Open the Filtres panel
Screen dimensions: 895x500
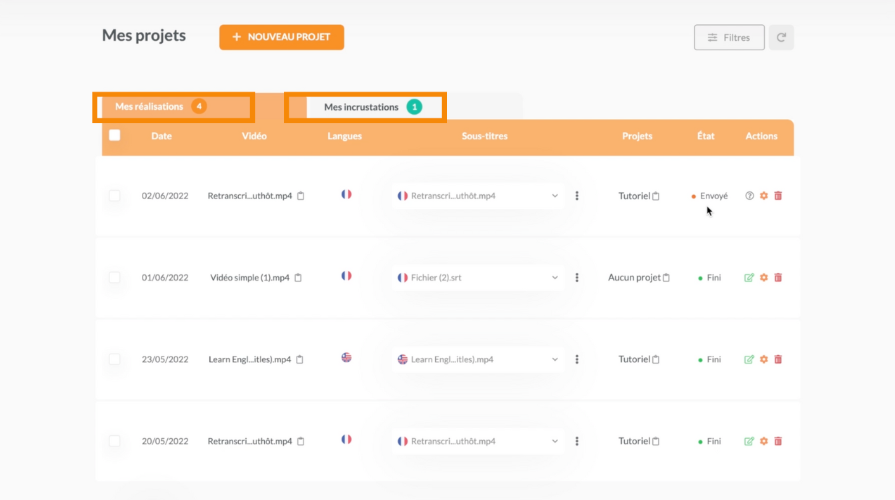tap(729, 37)
